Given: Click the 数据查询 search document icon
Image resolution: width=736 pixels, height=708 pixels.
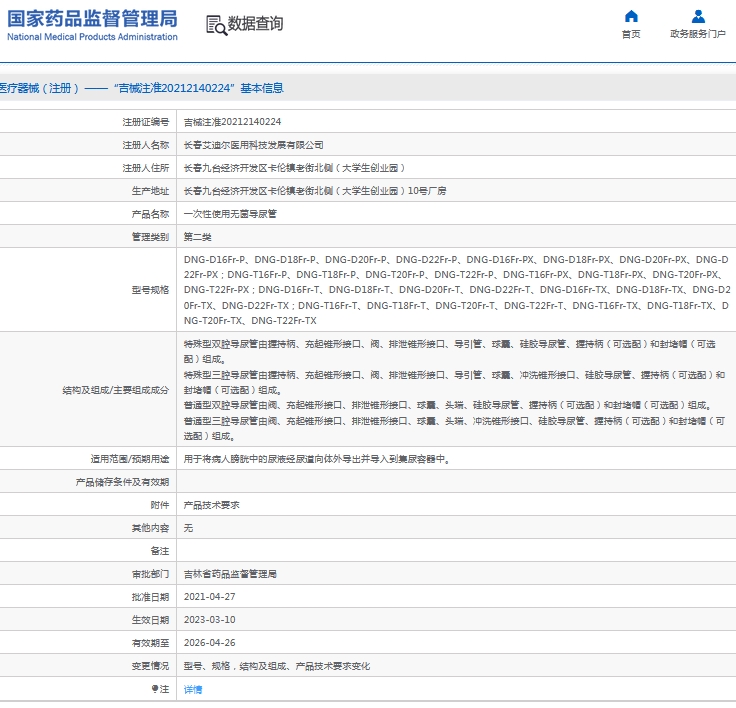Looking at the screenshot, I should click(x=216, y=25).
